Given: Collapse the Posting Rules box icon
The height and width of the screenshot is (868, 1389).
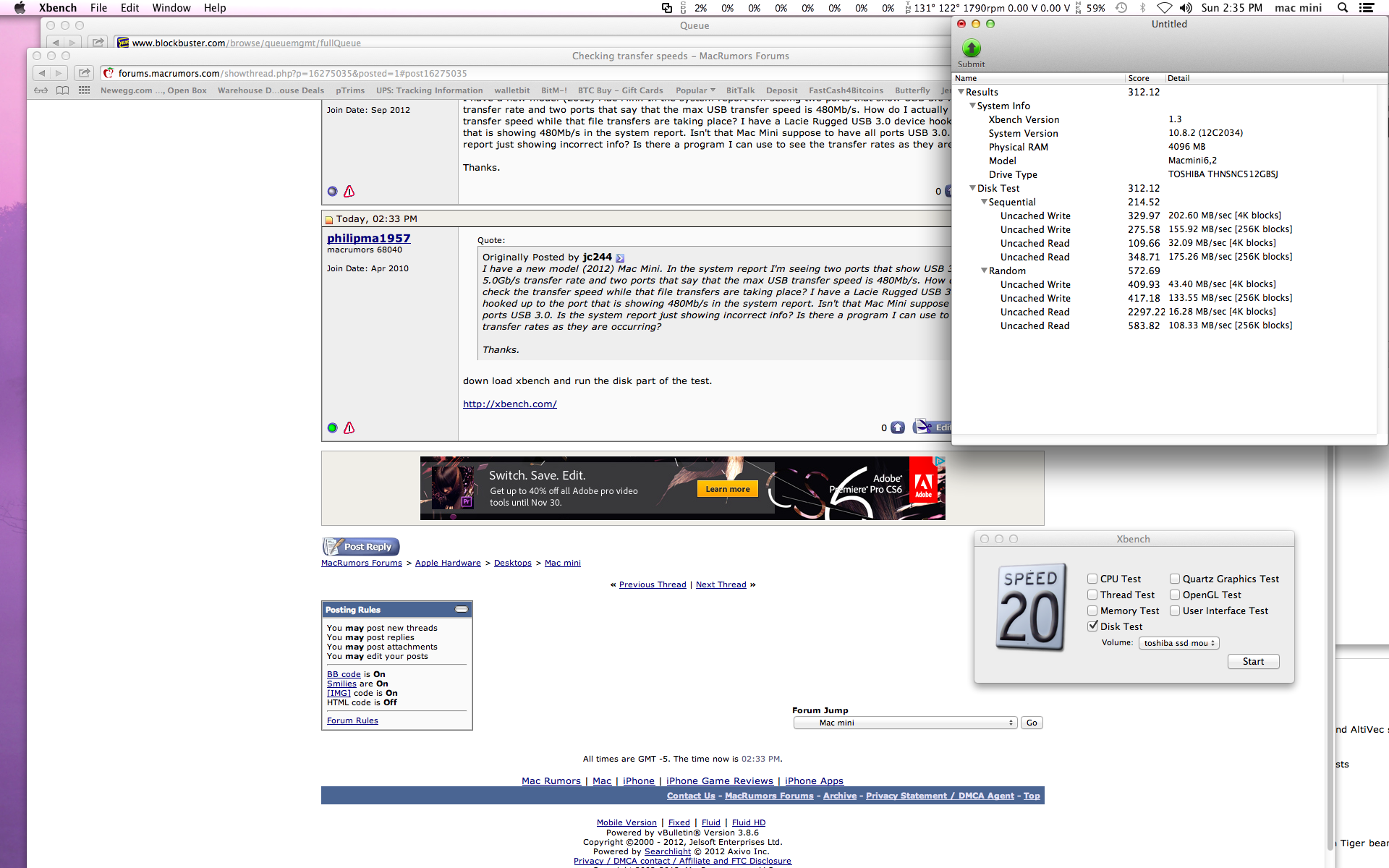Looking at the screenshot, I should [x=461, y=610].
